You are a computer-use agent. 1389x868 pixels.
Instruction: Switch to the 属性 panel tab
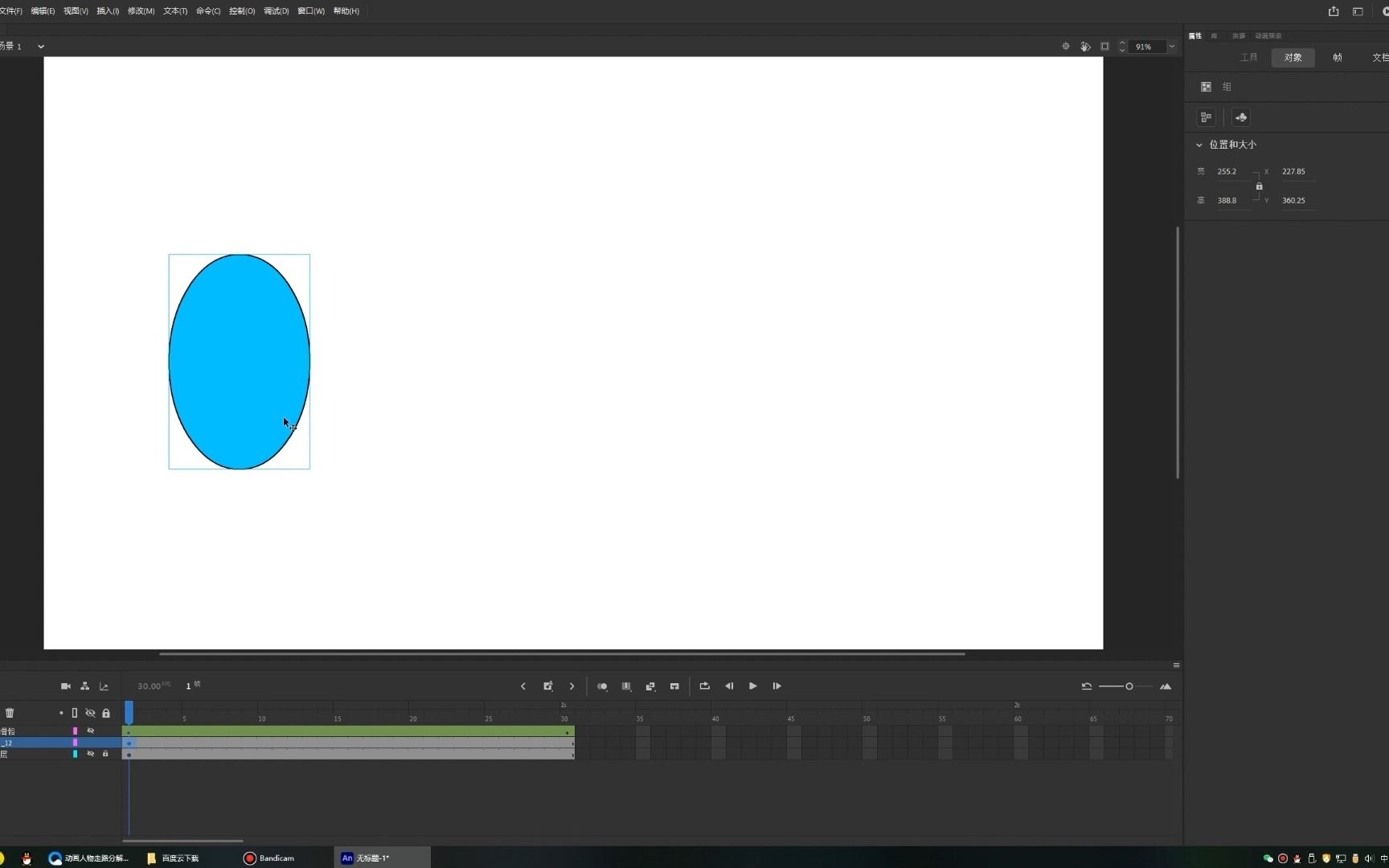[x=1195, y=35]
